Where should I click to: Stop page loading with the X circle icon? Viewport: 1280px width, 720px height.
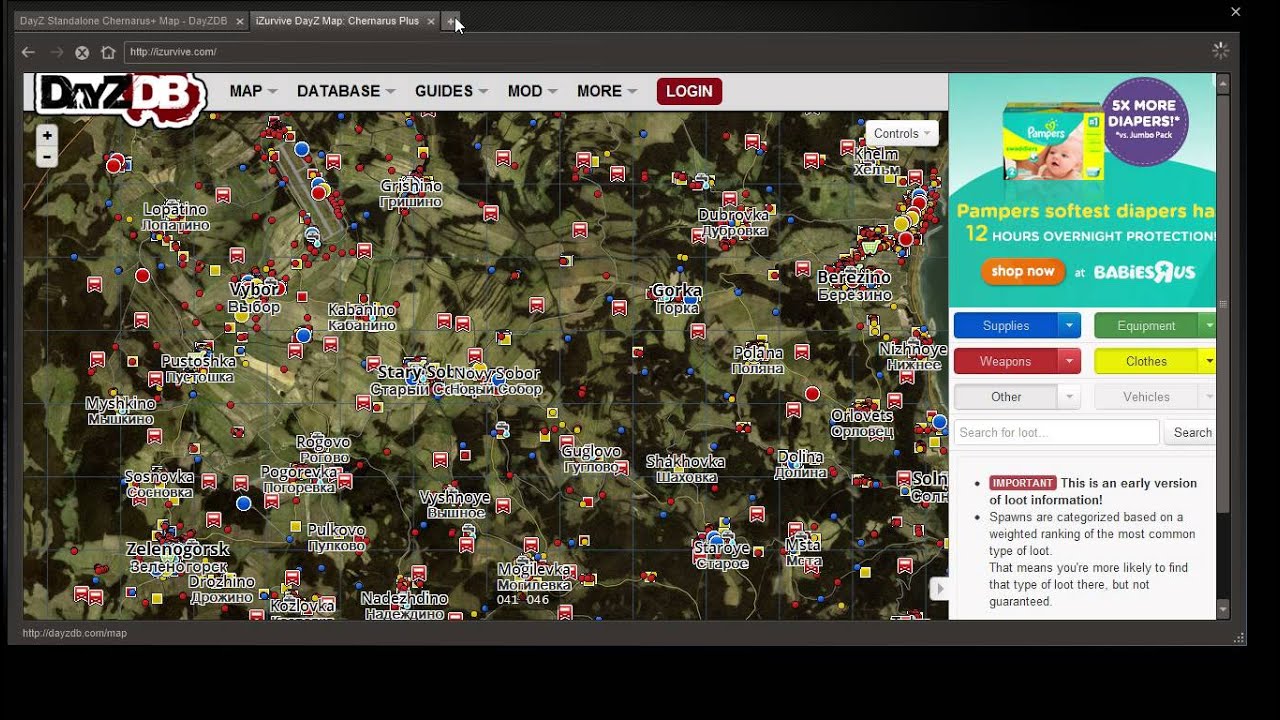click(82, 52)
